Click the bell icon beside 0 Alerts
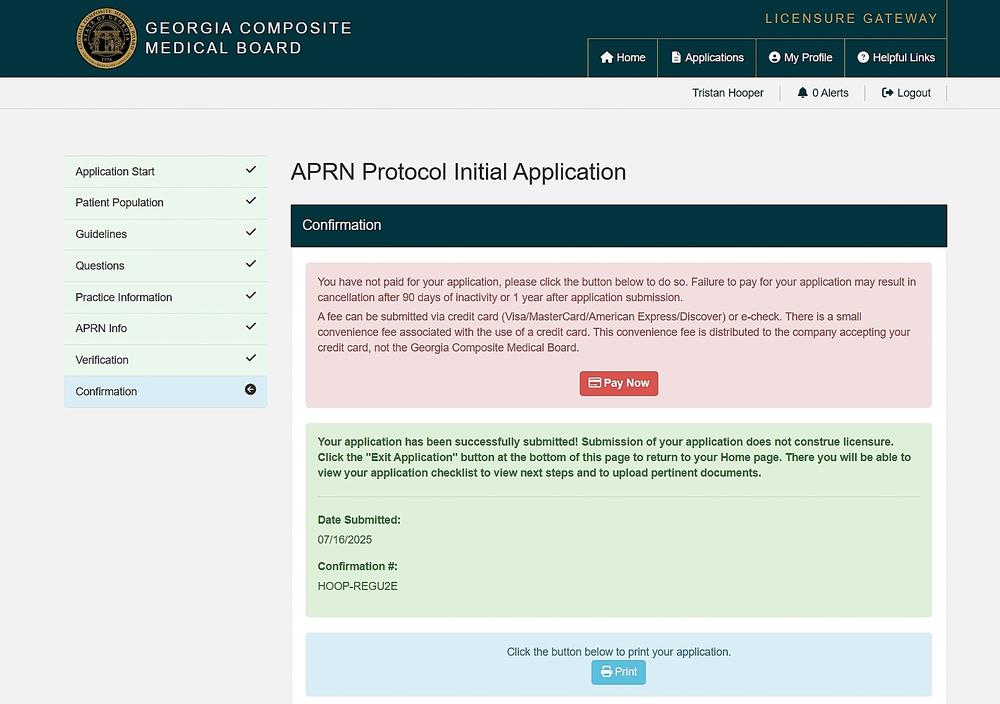The height and width of the screenshot is (704, 1000). [x=802, y=93]
